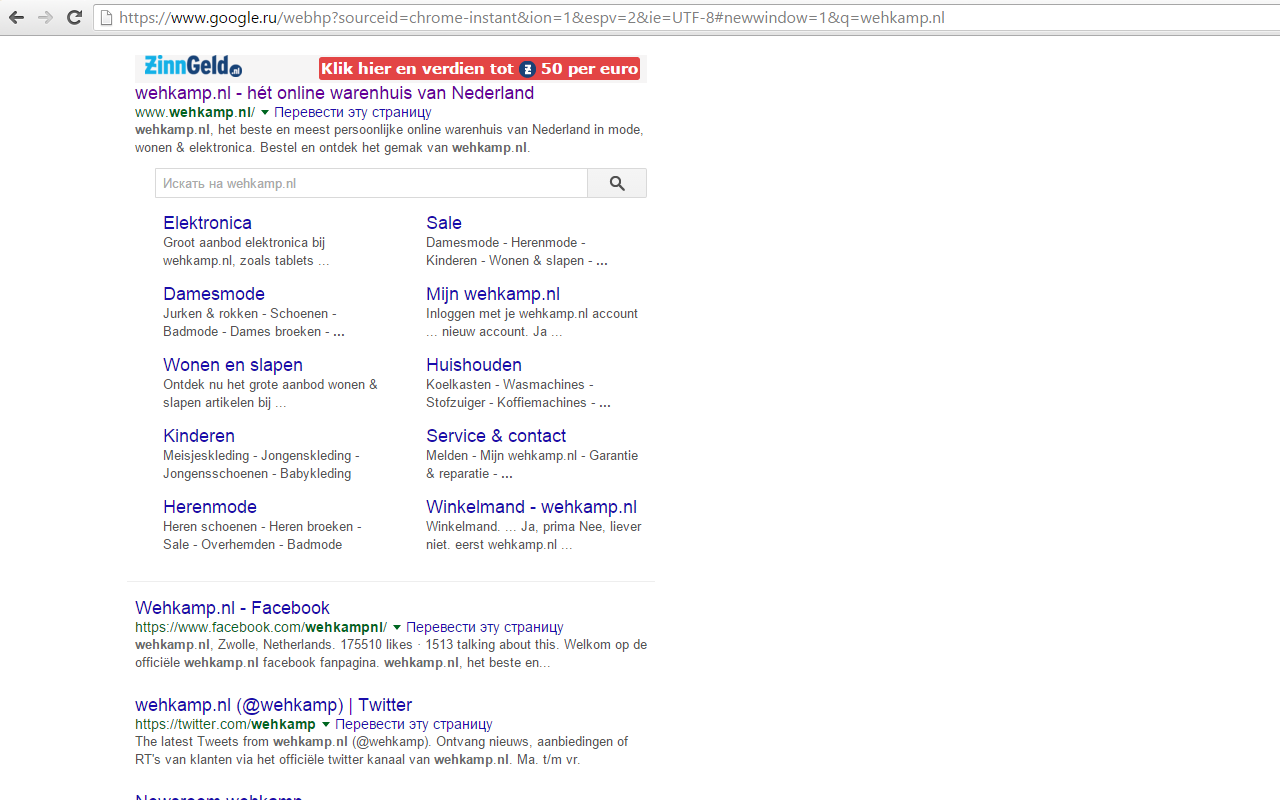The width and height of the screenshot is (1280, 800).
Task: Click the 'Искать на wehkamp.nl' search field
Action: (371, 183)
